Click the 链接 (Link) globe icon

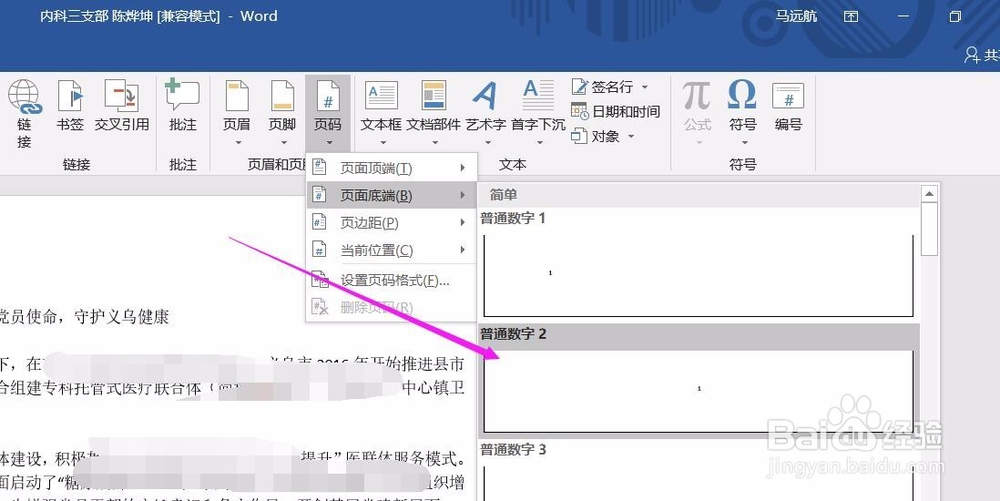tap(24, 98)
